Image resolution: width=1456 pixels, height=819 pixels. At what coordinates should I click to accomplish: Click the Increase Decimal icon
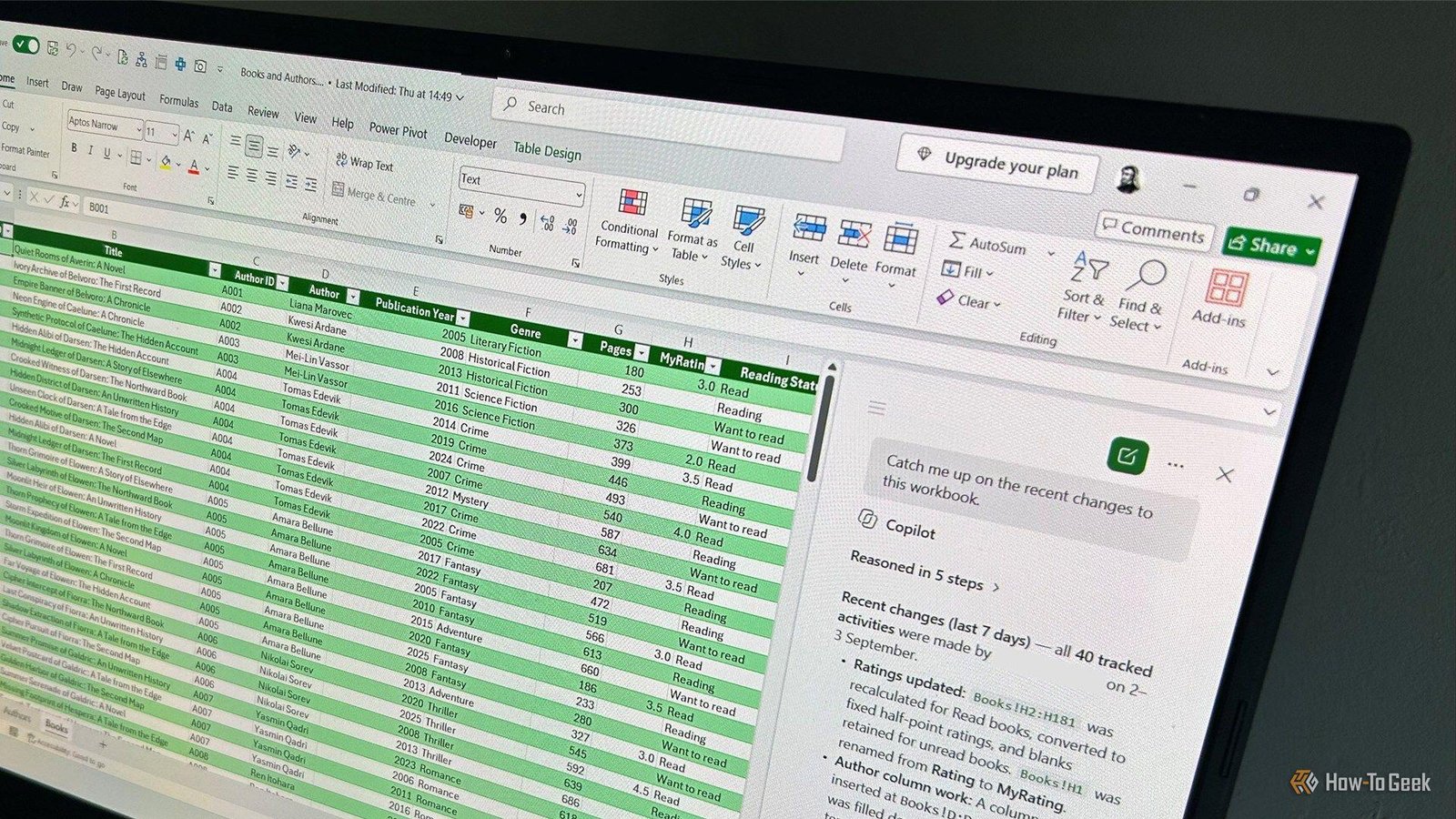(547, 222)
